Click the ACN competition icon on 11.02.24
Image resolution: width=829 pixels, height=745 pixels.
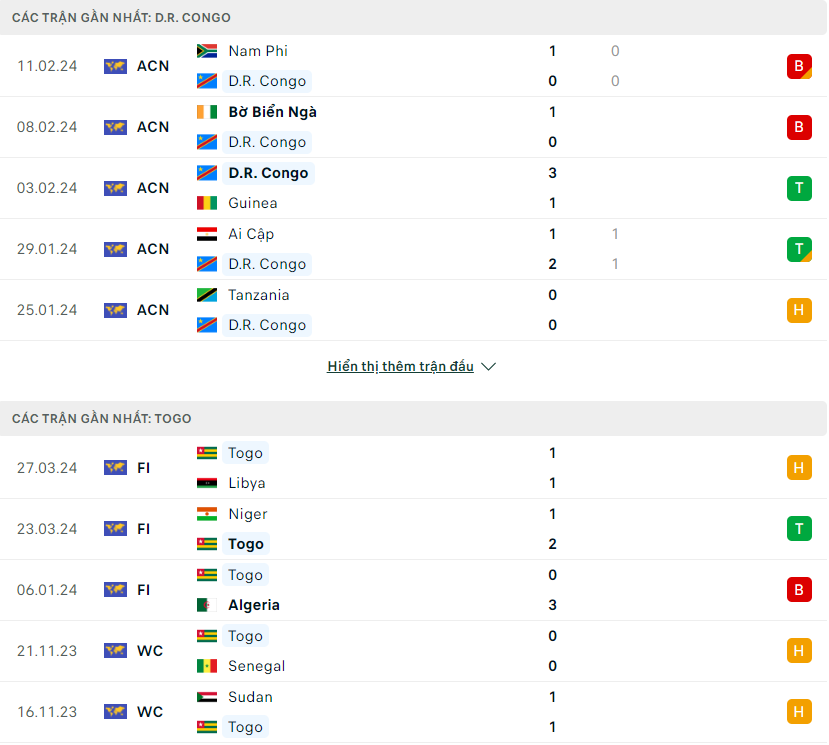[115, 66]
